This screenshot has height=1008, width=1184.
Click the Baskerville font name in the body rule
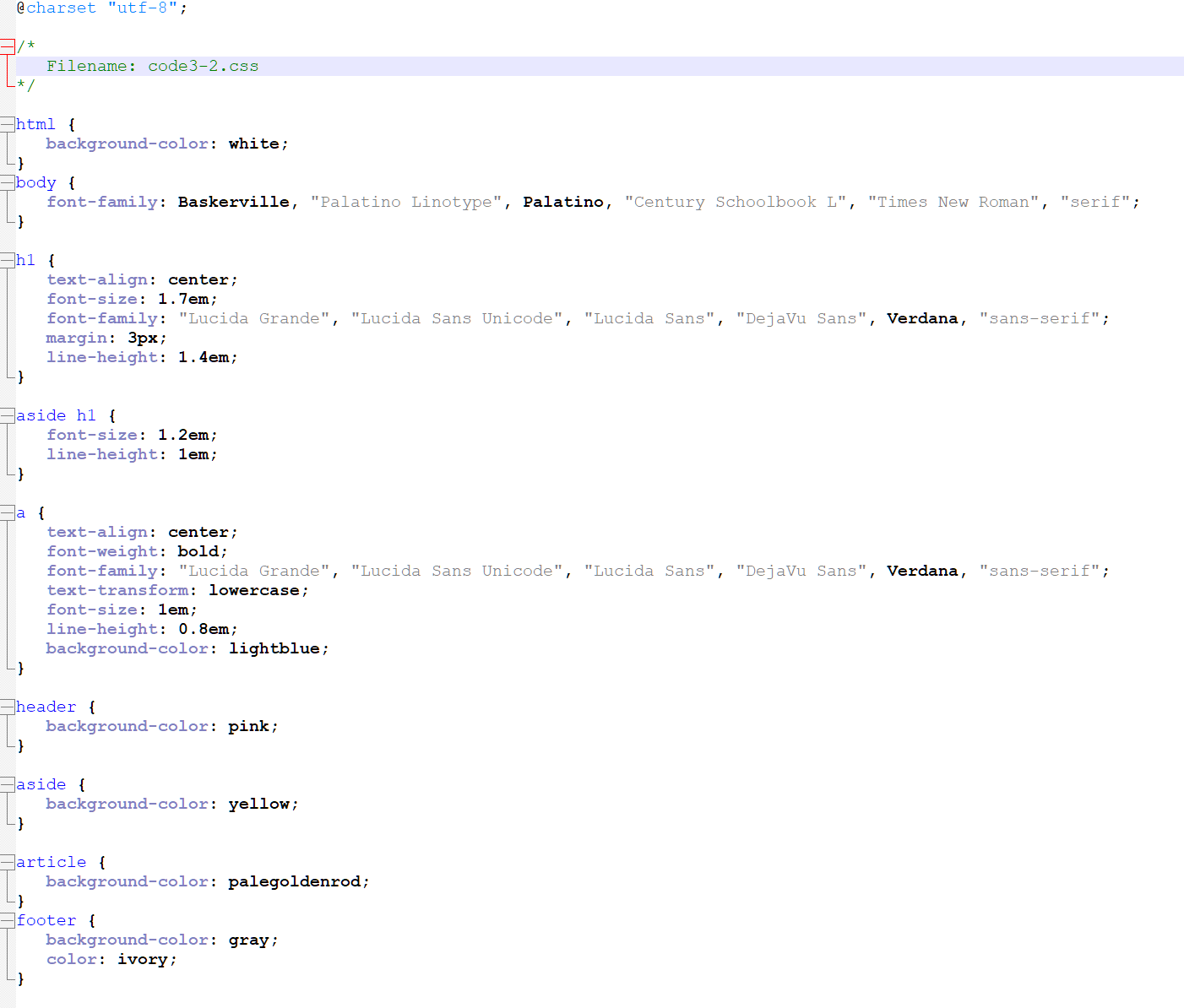tap(233, 202)
